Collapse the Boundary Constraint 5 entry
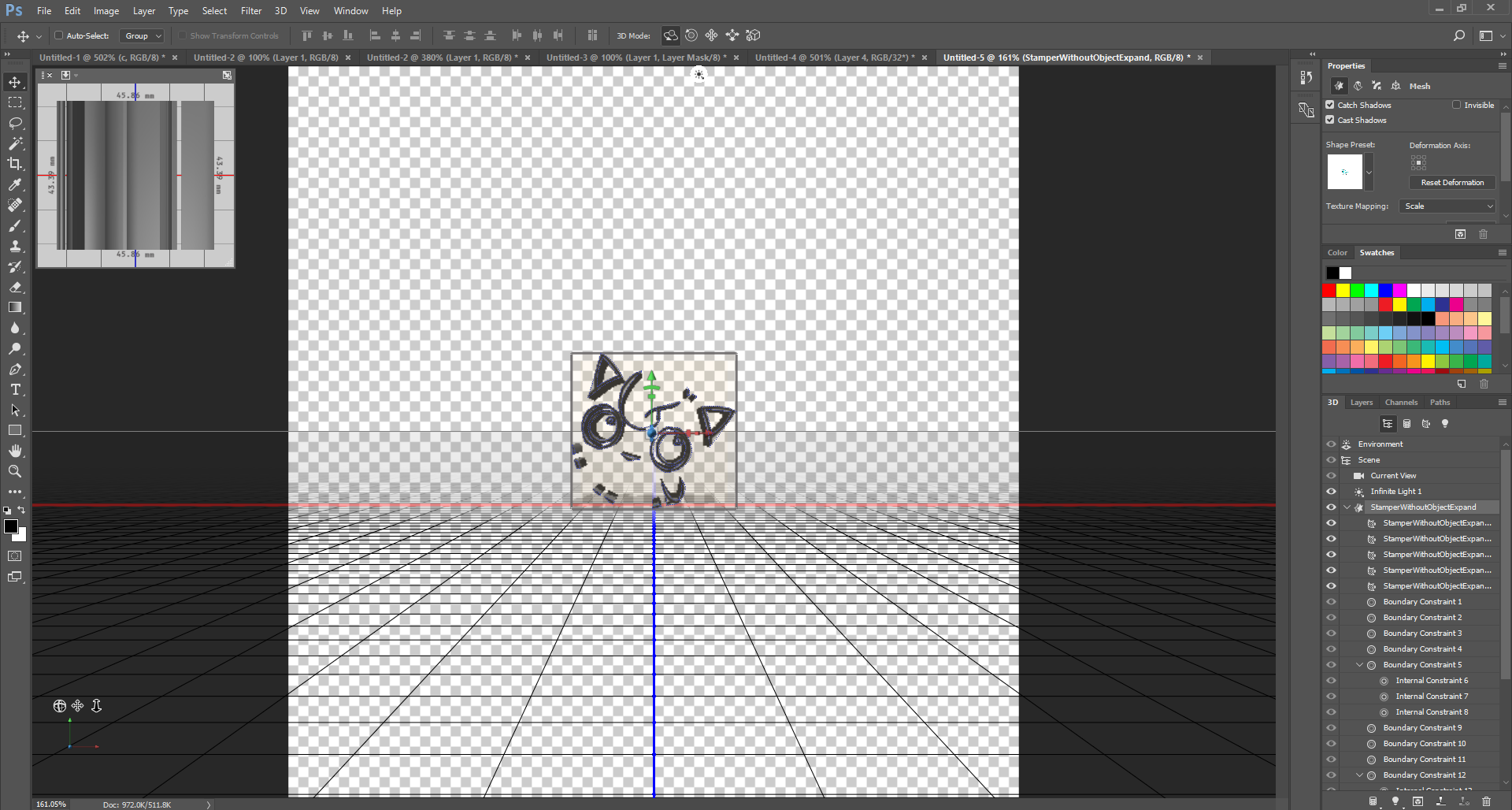1512x810 pixels. coord(1358,664)
